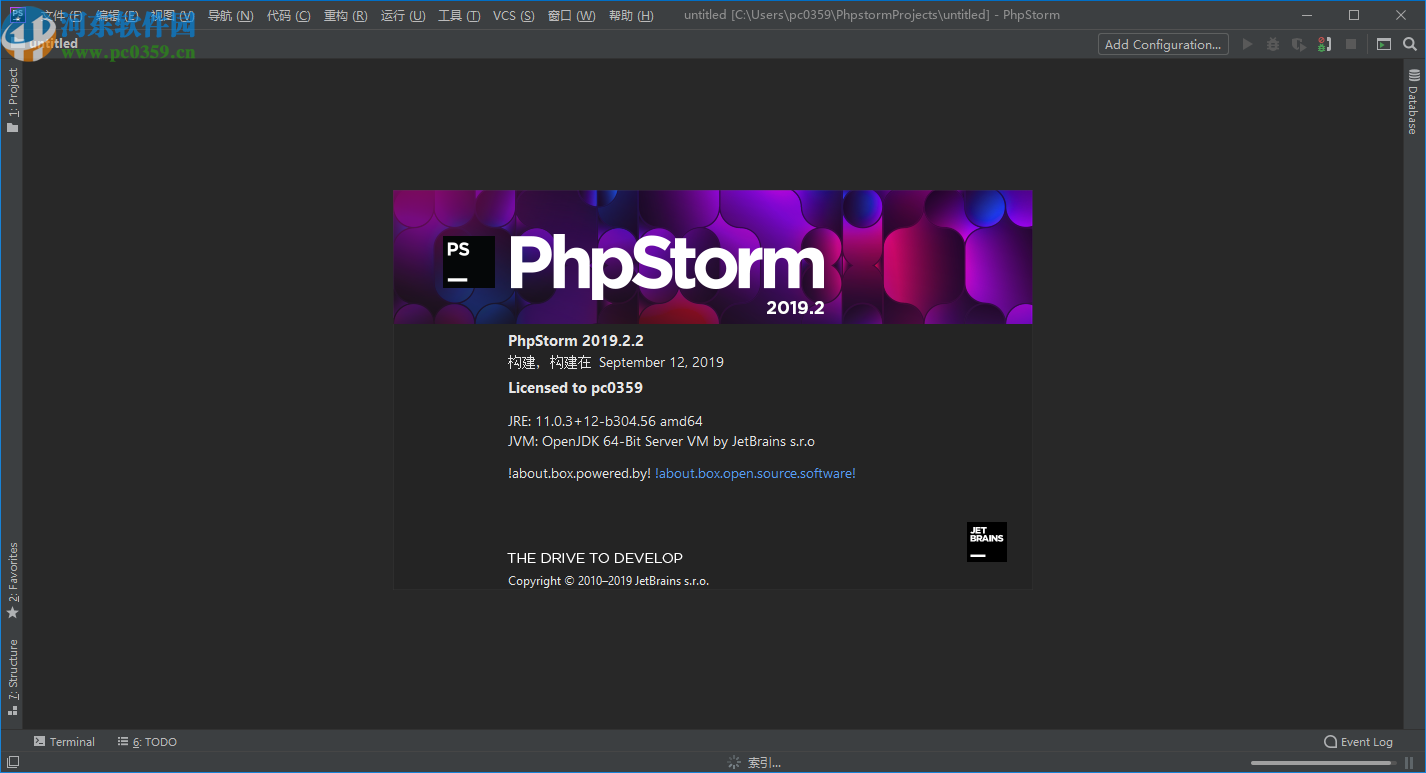This screenshot has width=1426, height=773.
Task: Click the JRE version line
Action: click(605, 421)
